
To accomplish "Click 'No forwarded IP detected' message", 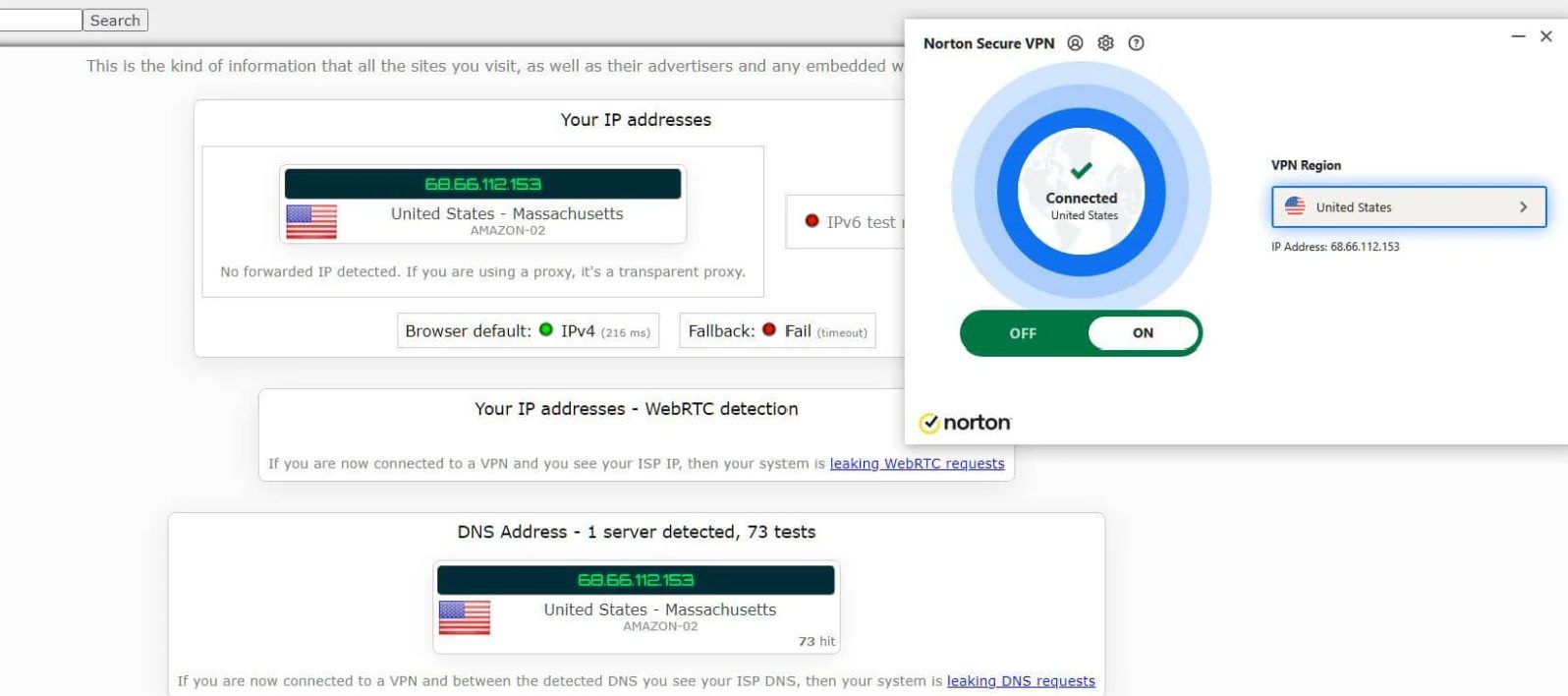I will pos(482,271).
